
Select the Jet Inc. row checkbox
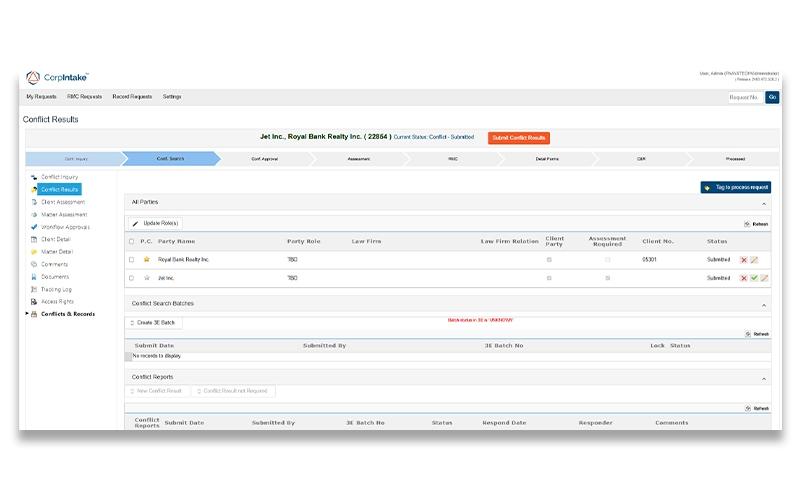(131, 278)
